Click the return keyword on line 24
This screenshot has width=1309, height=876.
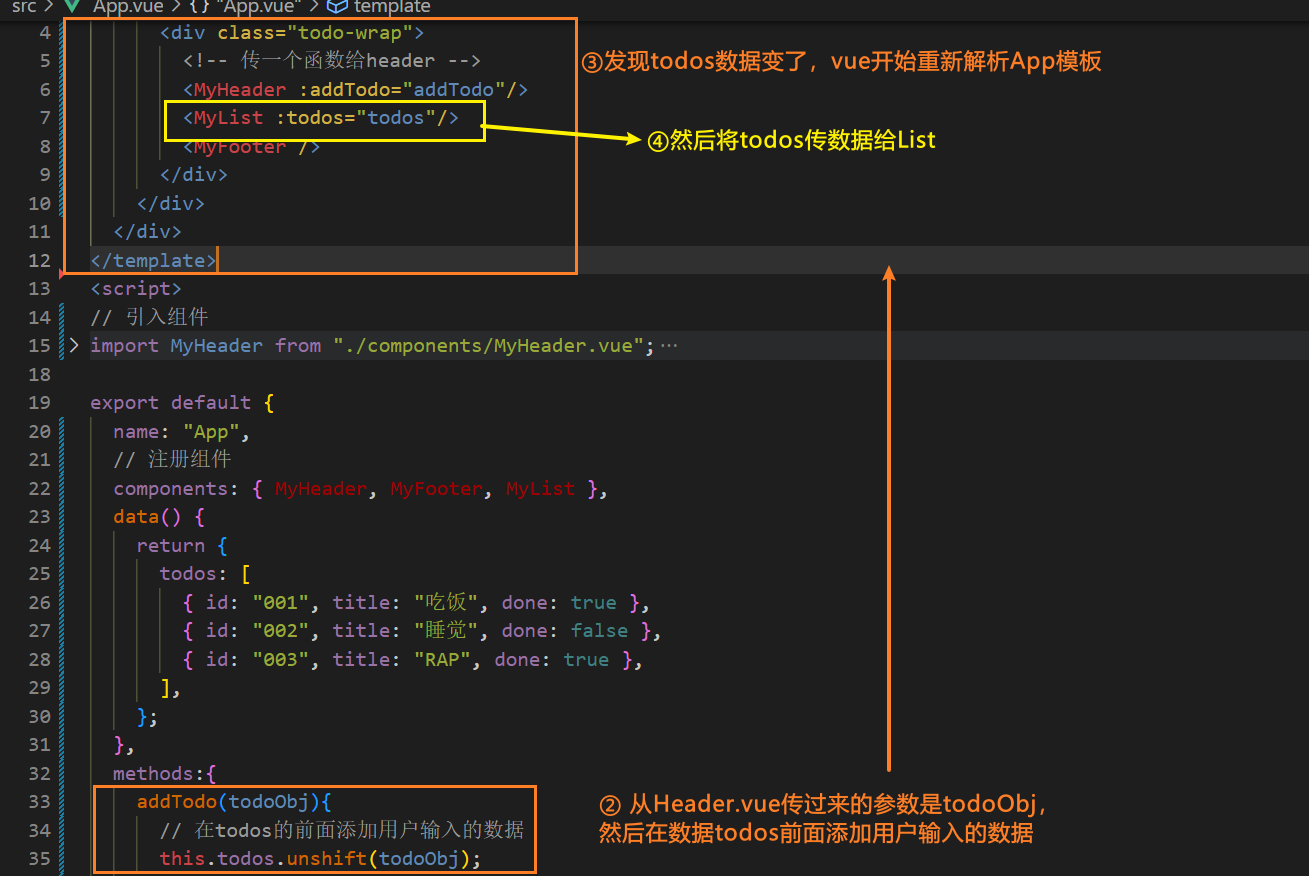[x=171, y=546]
